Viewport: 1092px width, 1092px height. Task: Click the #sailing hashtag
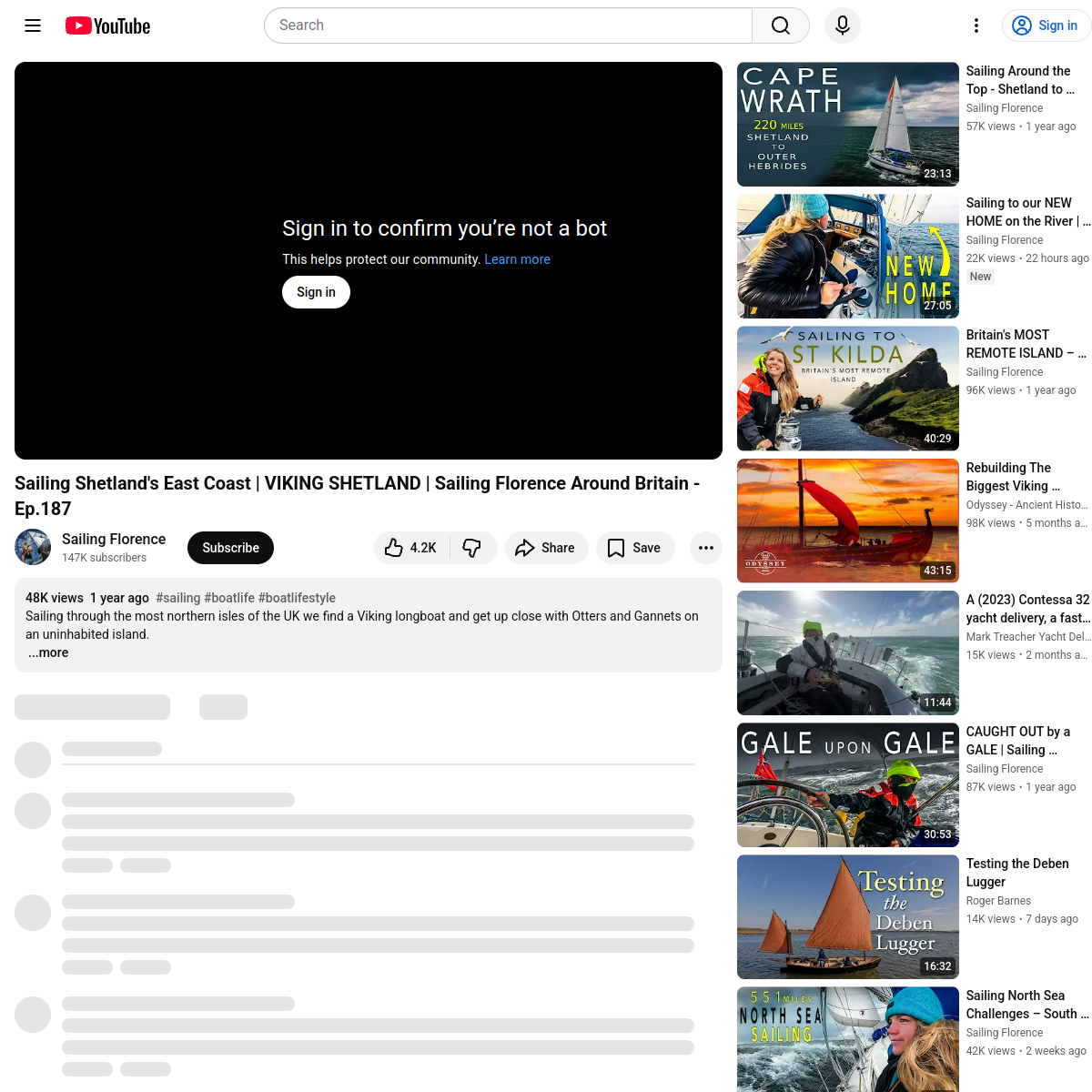click(177, 598)
